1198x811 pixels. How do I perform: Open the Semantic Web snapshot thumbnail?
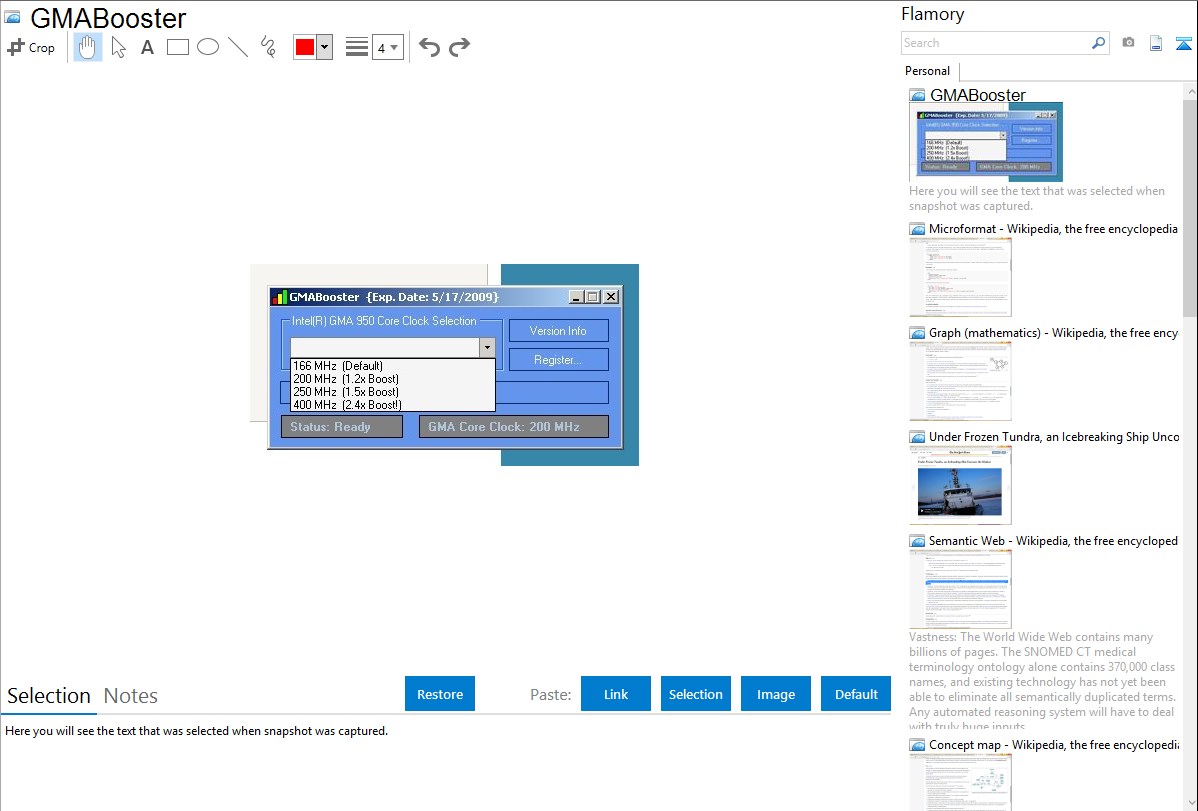click(x=960, y=589)
